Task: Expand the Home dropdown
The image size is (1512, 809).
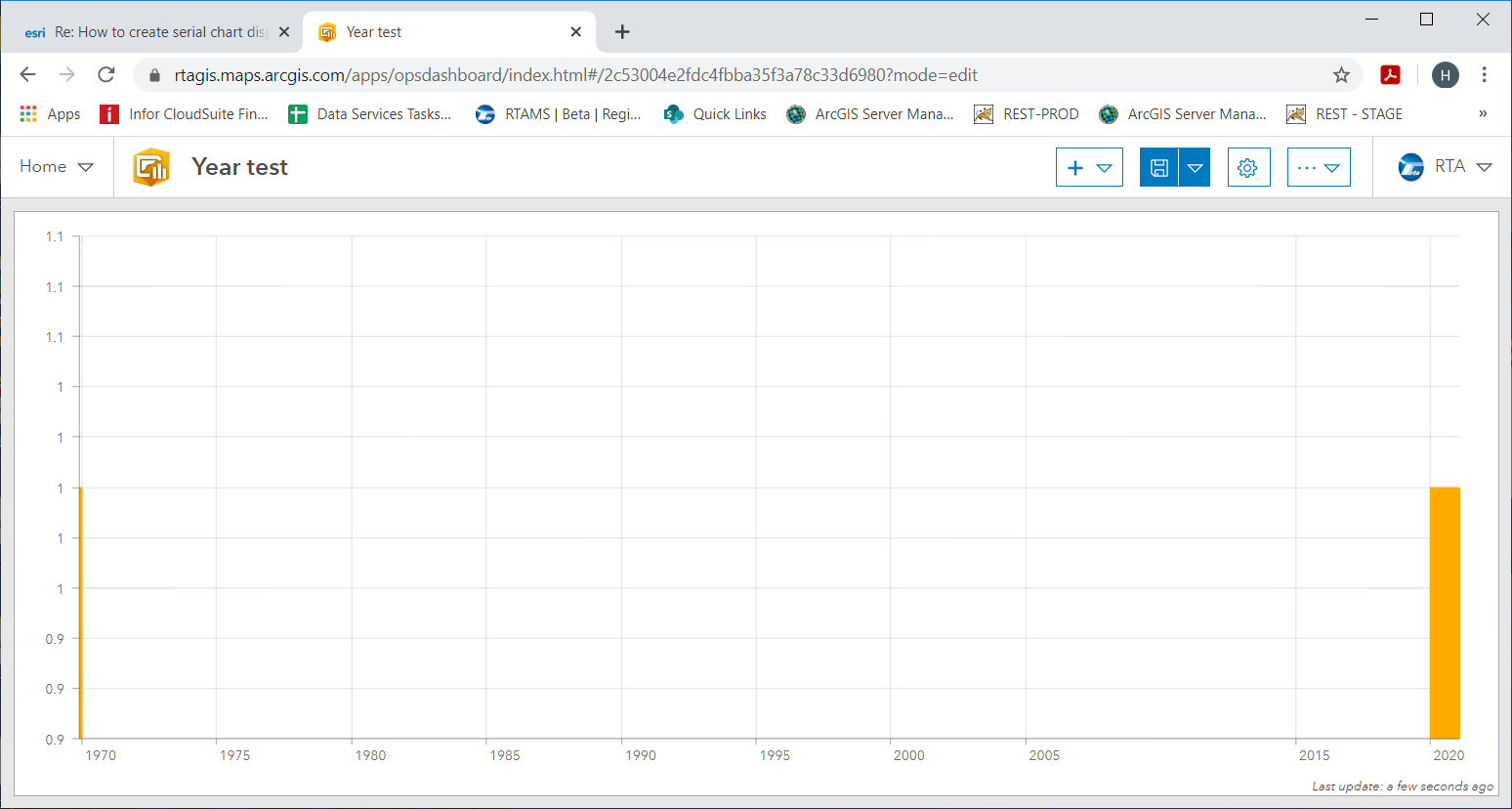Action: click(56, 166)
